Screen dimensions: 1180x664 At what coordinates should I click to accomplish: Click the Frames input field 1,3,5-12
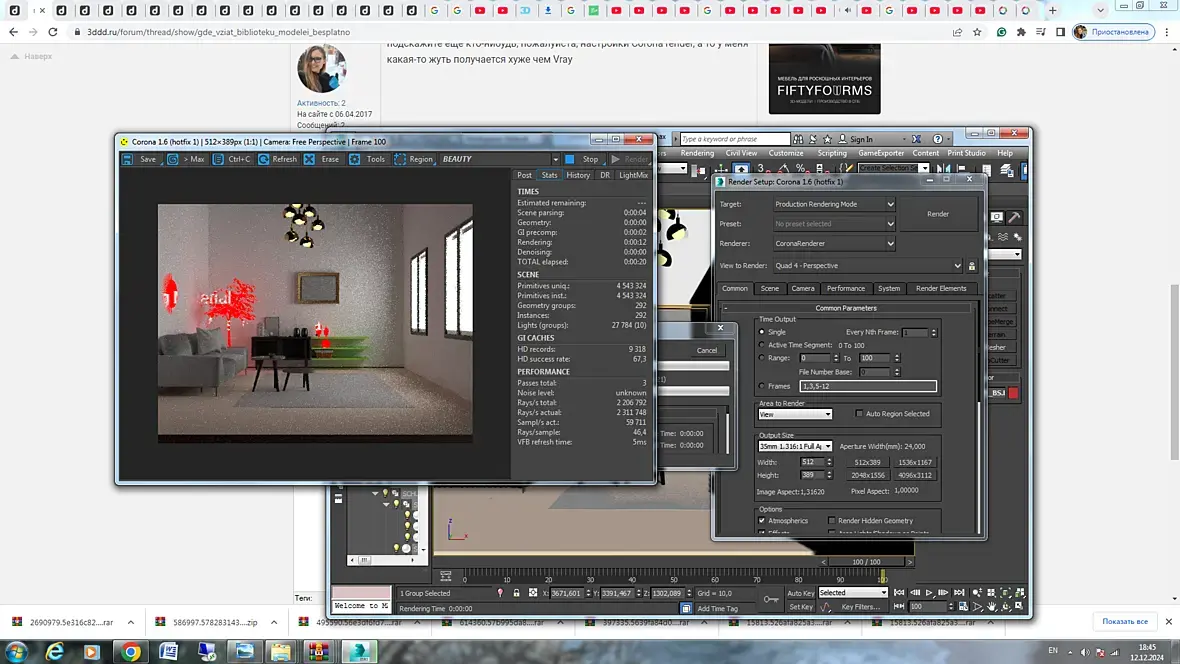[868, 386]
